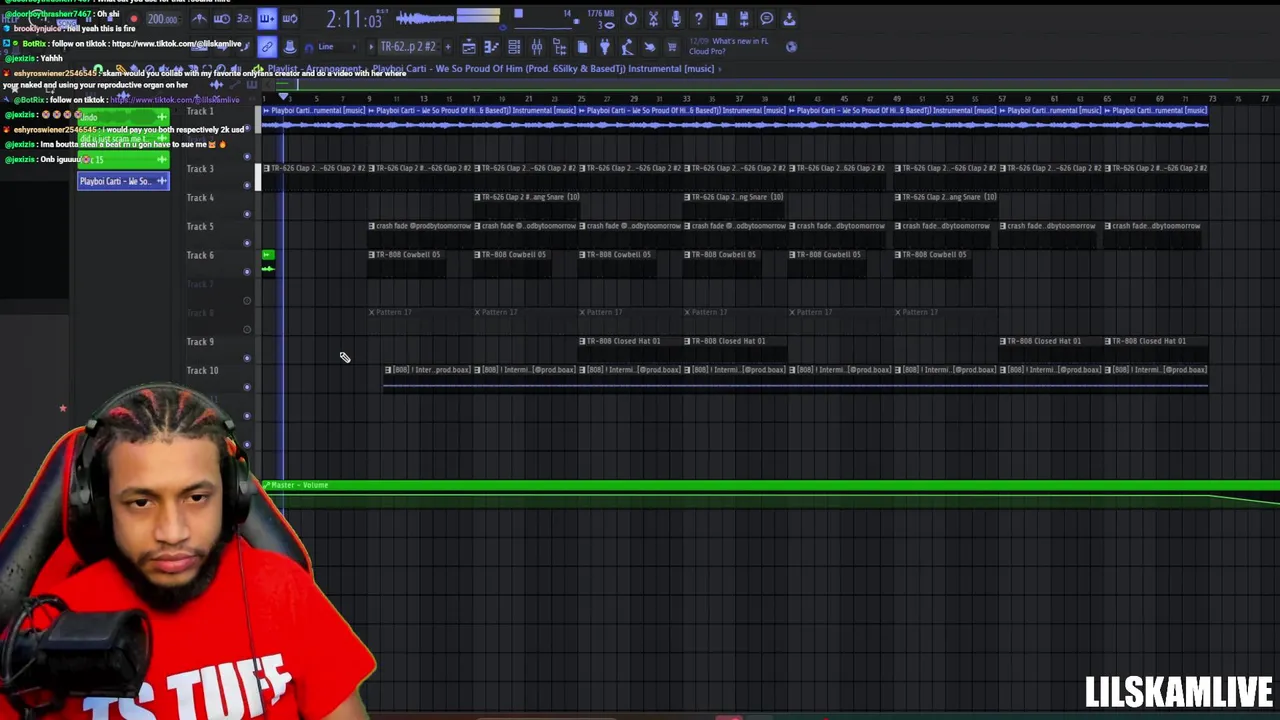This screenshot has height=720, width=1280.
Task: Click the song position slider
Action: pos(545,27)
